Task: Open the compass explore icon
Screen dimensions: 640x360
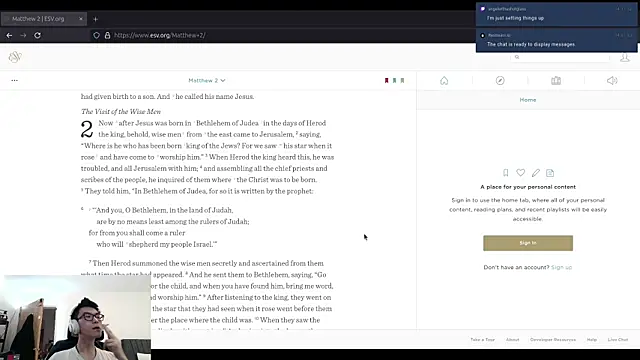Action: (x=500, y=80)
